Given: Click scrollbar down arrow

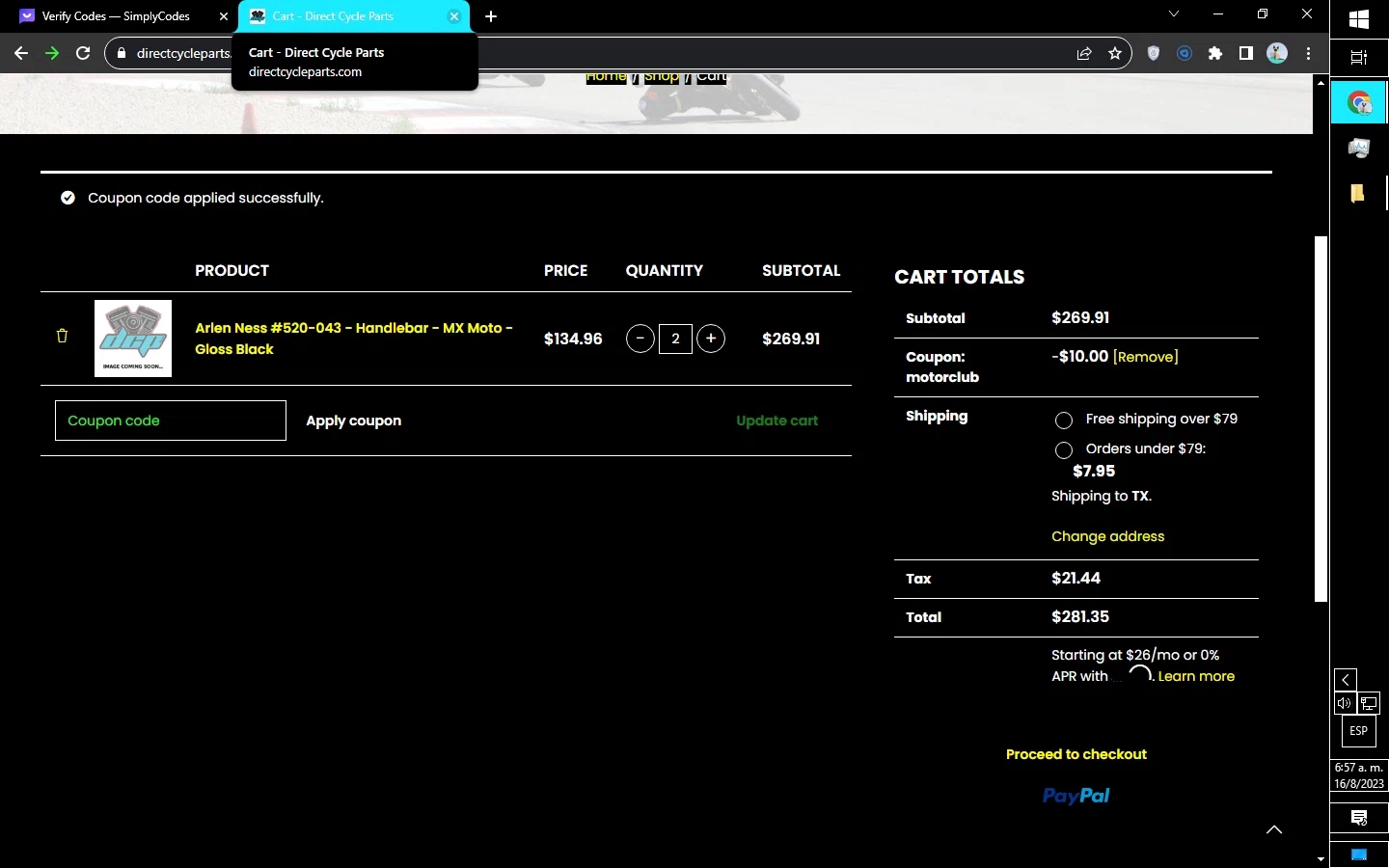Looking at the screenshot, I should pos(1321,858).
